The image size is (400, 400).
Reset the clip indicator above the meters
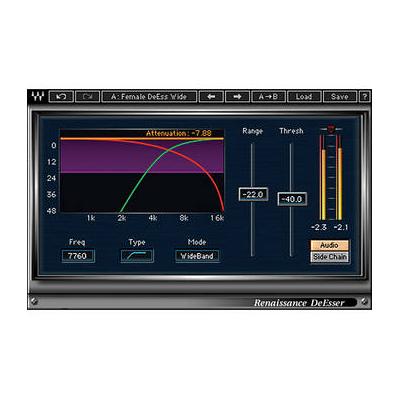coord(331,129)
